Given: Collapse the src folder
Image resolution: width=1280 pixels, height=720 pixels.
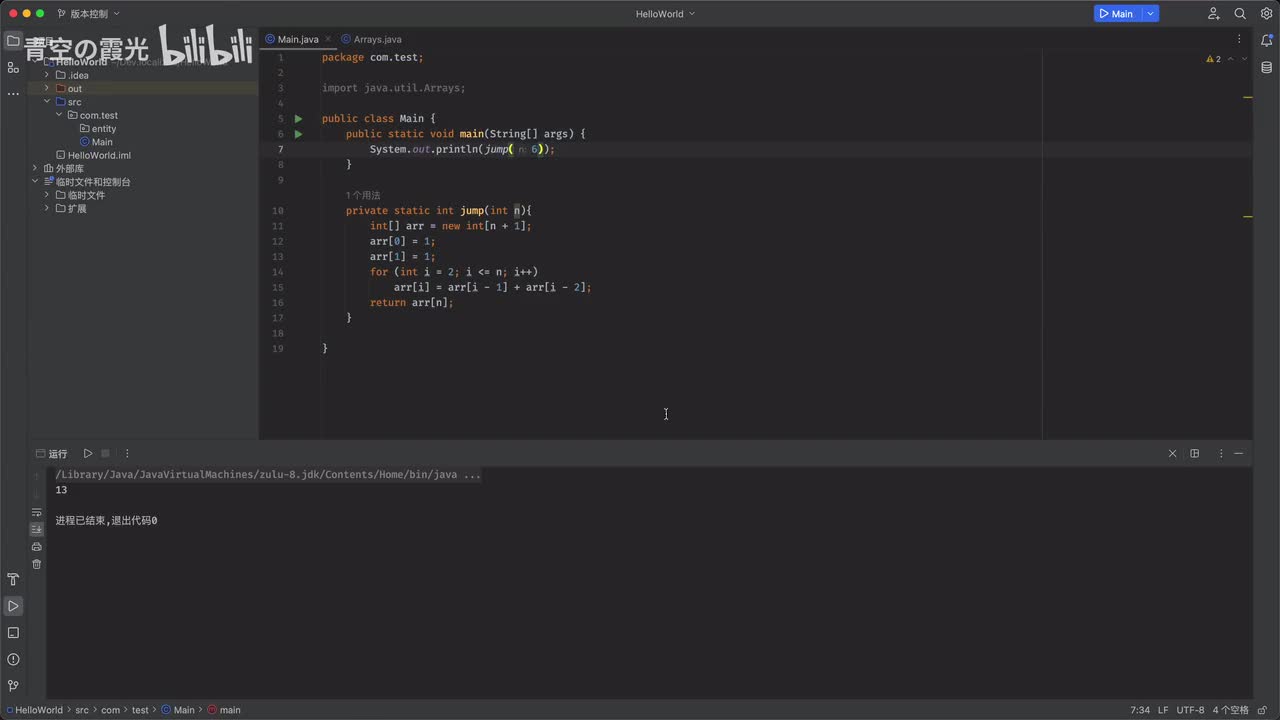Looking at the screenshot, I should click(x=46, y=102).
